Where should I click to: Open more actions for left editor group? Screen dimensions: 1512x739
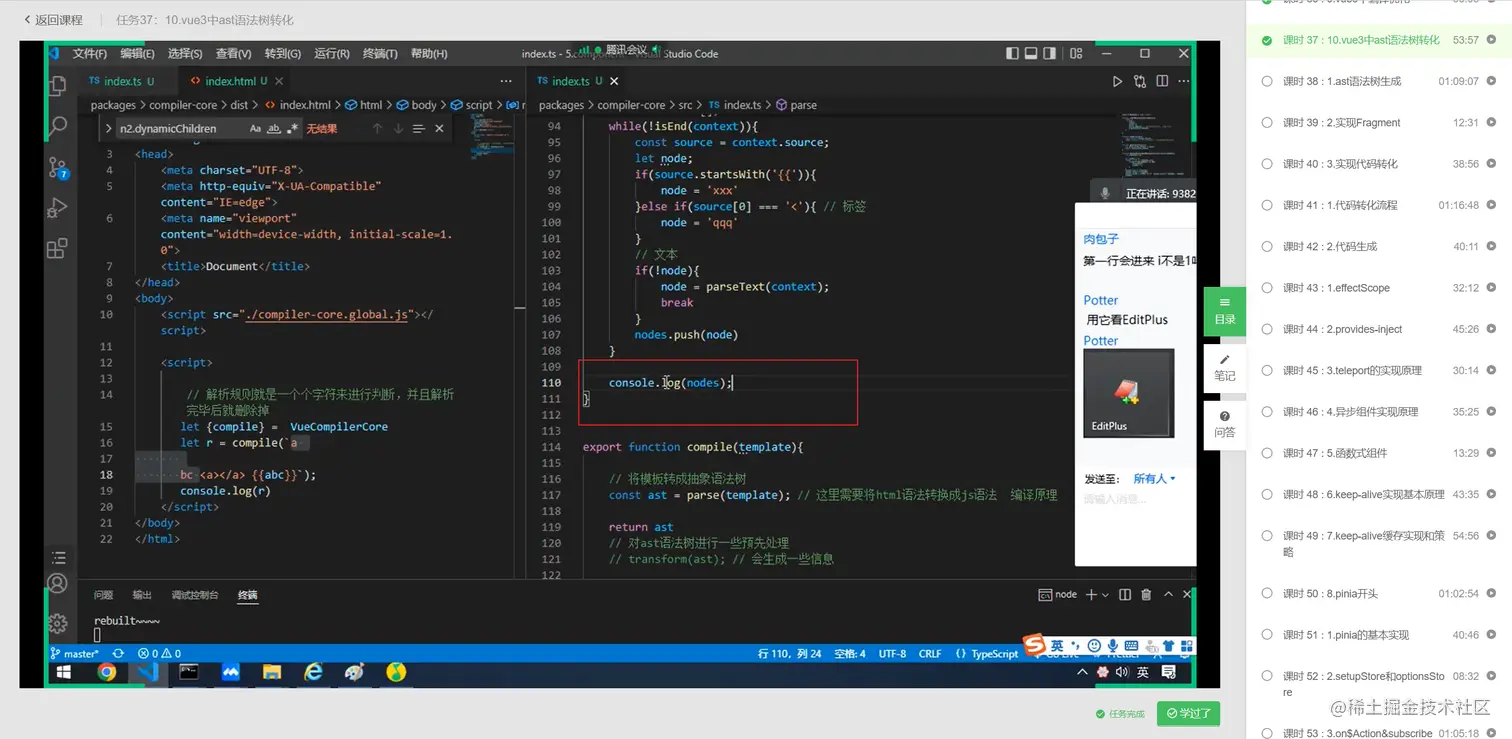[506, 81]
